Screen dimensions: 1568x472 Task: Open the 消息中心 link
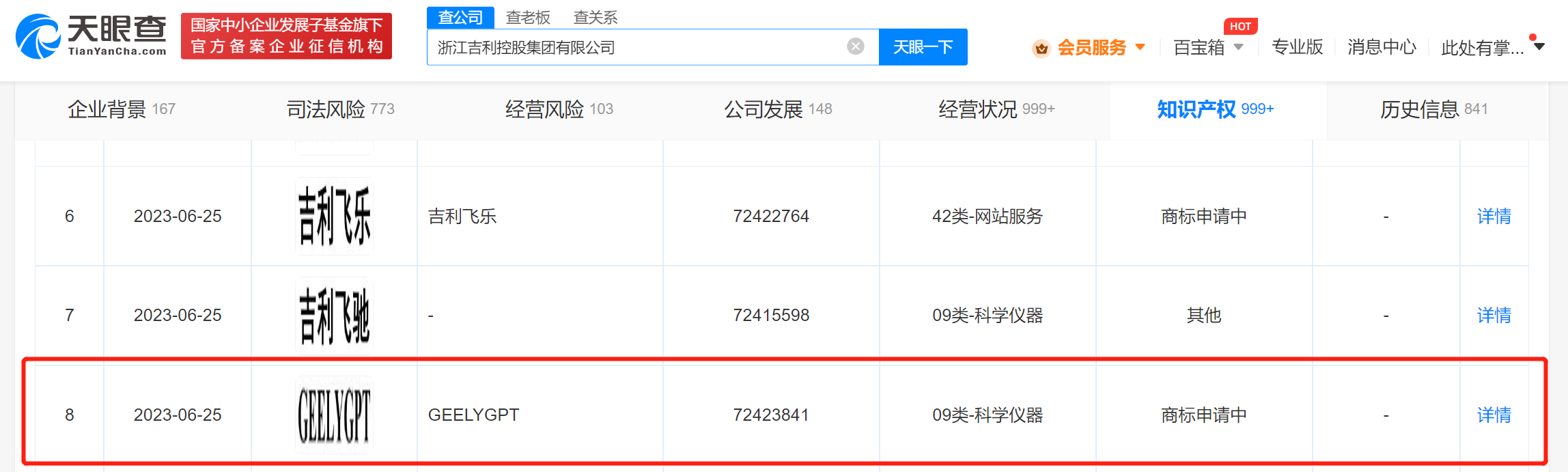(x=1382, y=47)
